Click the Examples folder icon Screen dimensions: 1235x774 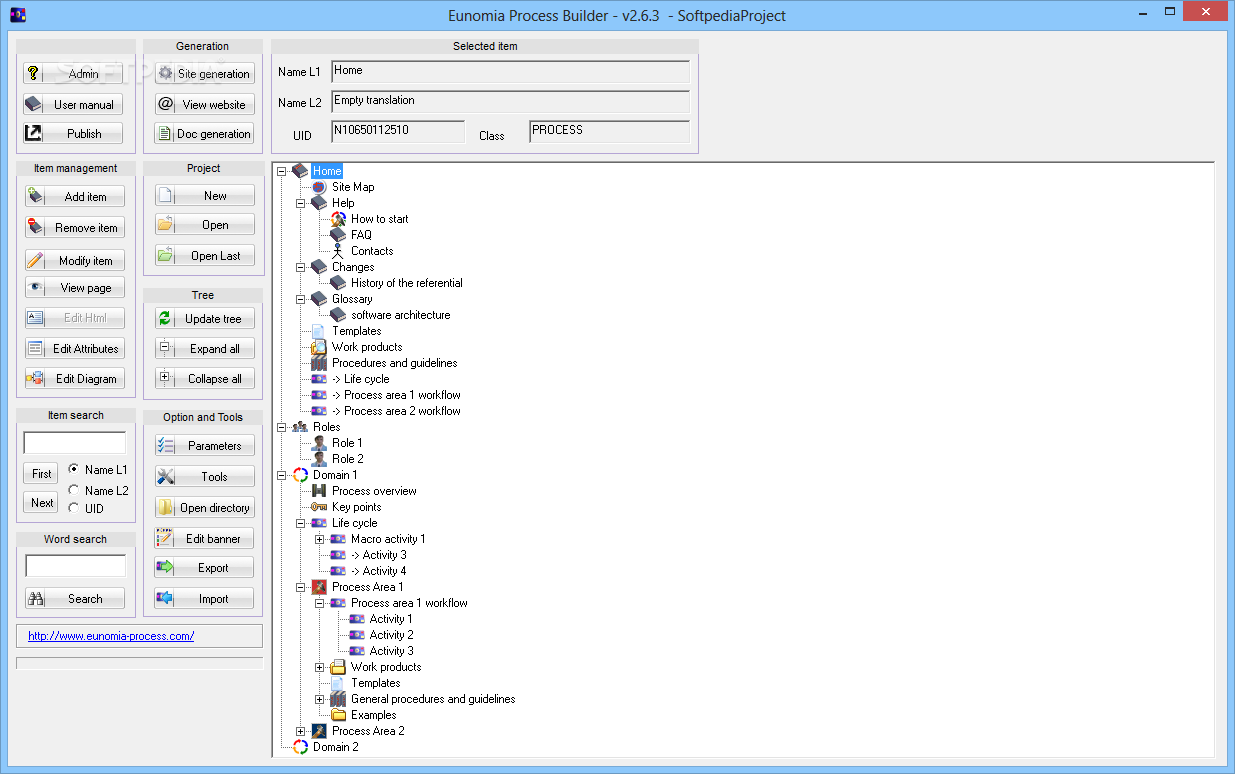(x=338, y=715)
